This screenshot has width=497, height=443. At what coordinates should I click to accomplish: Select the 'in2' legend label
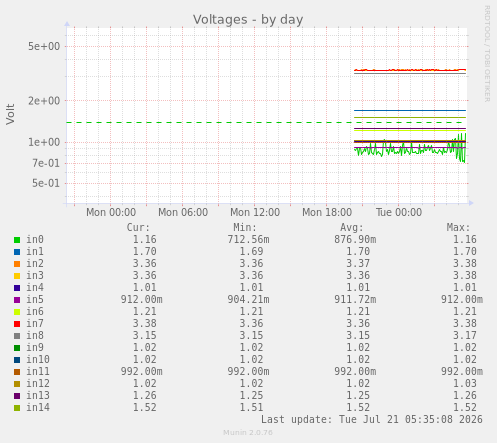coord(35,263)
